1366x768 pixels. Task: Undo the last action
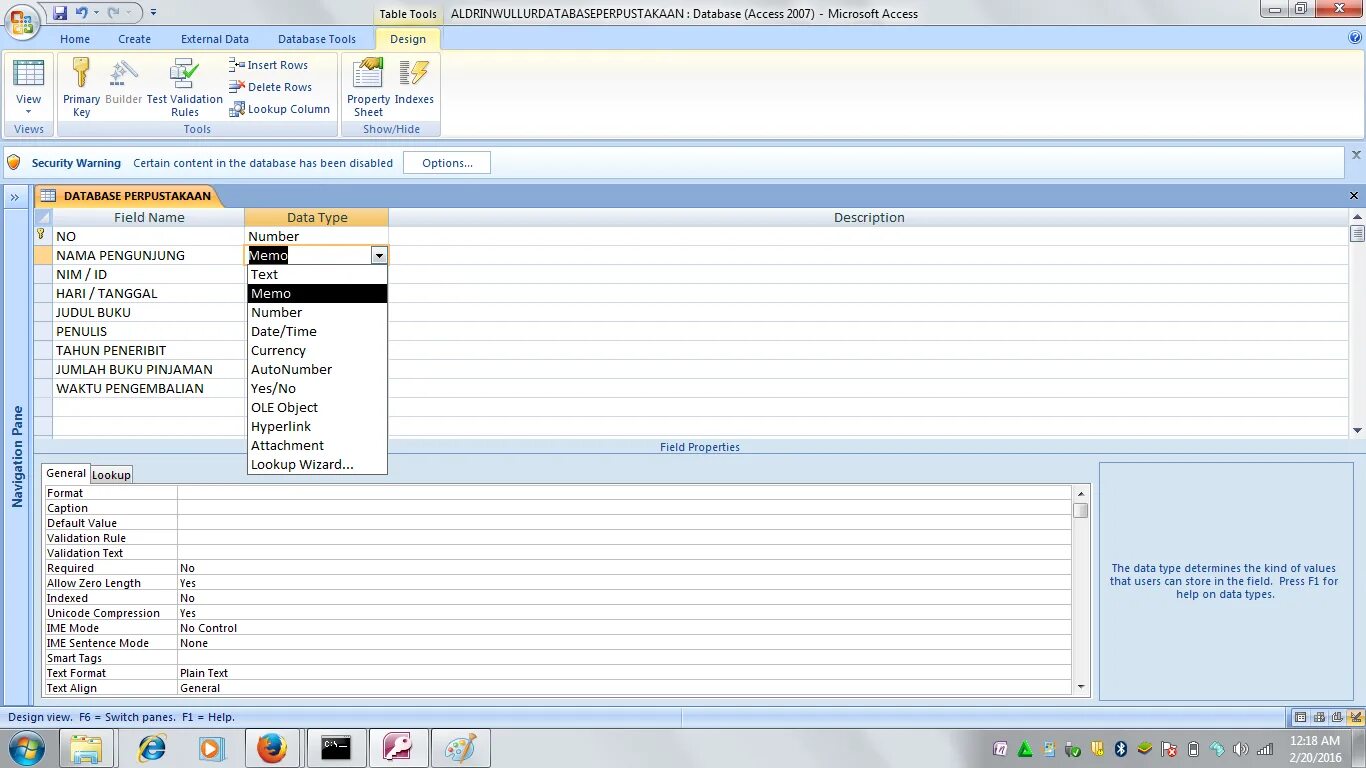click(81, 13)
